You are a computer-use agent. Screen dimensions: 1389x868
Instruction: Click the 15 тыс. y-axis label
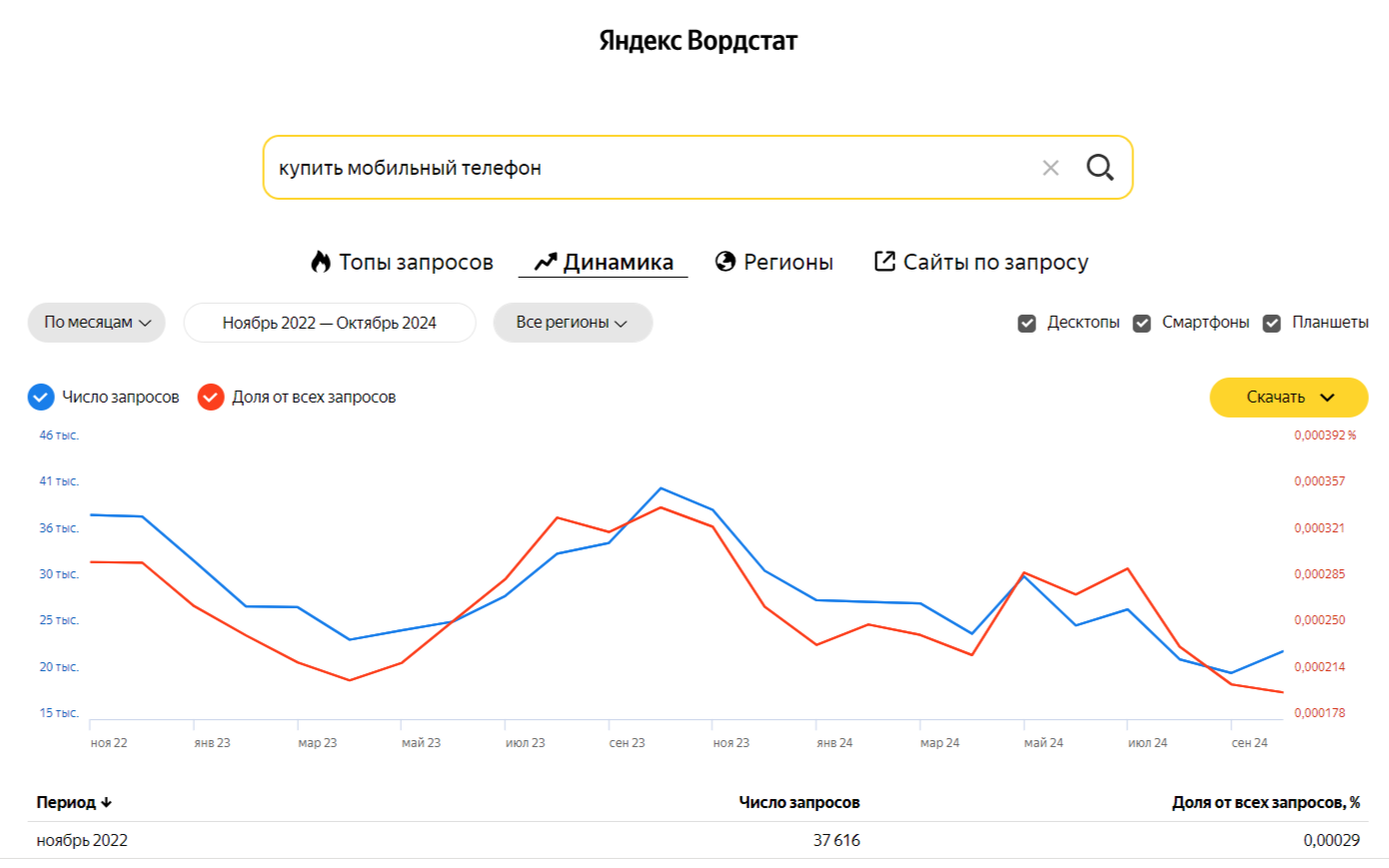click(59, 713)
